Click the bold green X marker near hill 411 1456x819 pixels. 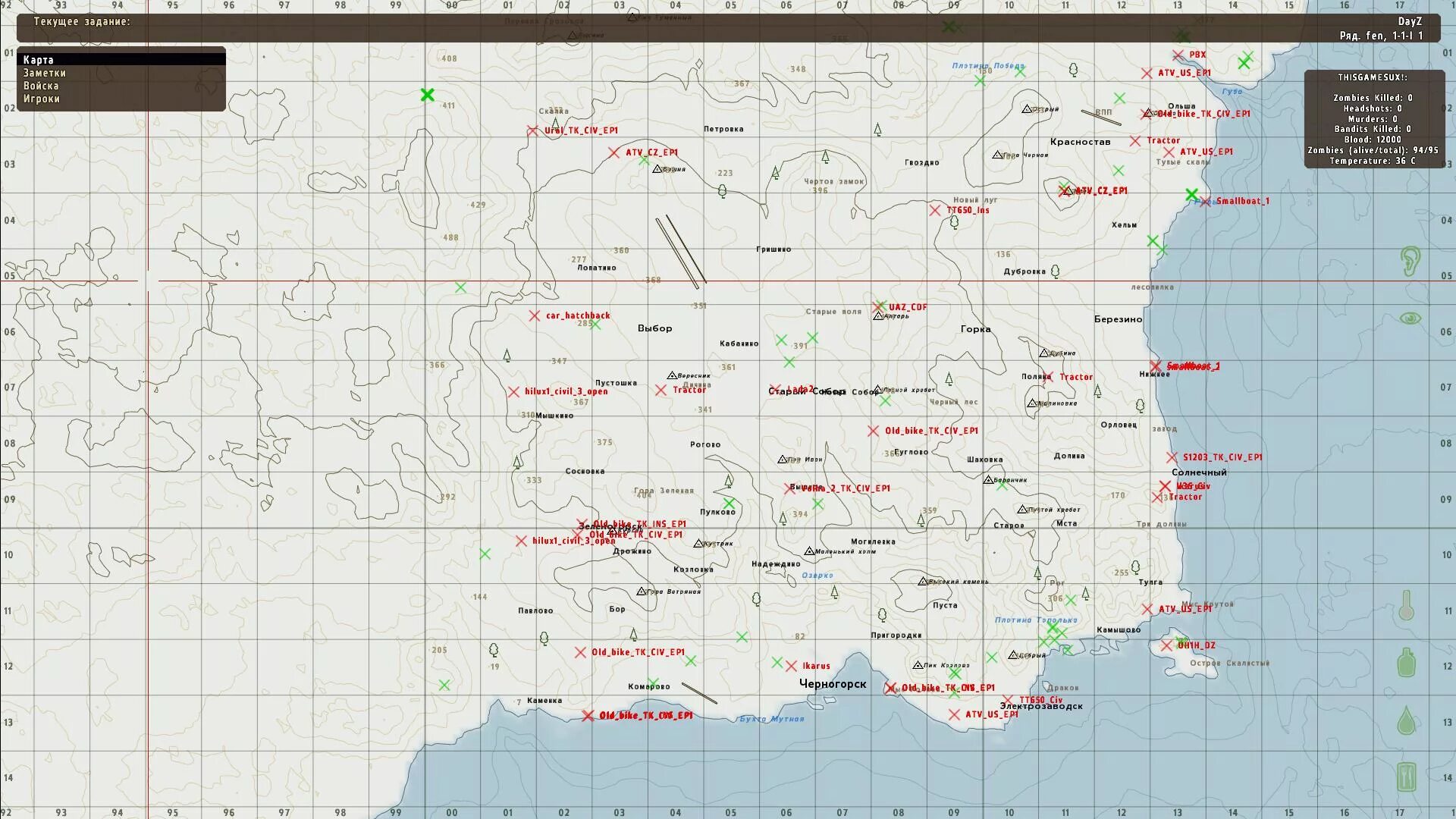428,95
